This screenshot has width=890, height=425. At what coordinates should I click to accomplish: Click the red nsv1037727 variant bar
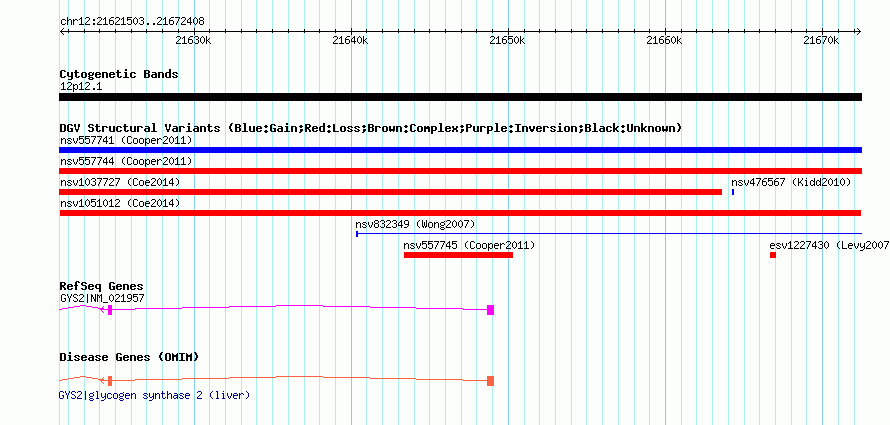coord(391,192)
